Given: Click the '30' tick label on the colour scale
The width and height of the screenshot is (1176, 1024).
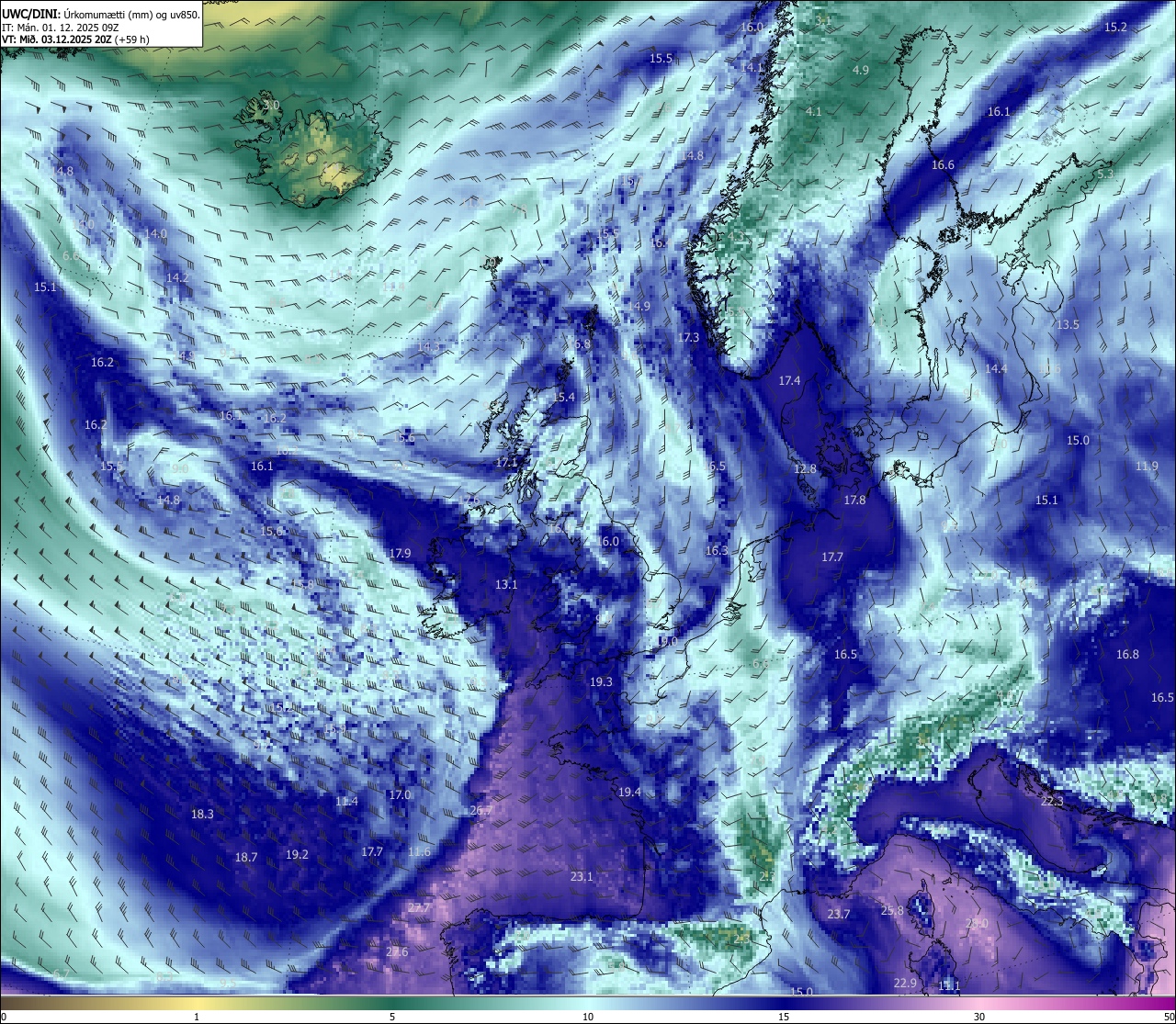Looking at the screenshot, I should click(979, 1017).
